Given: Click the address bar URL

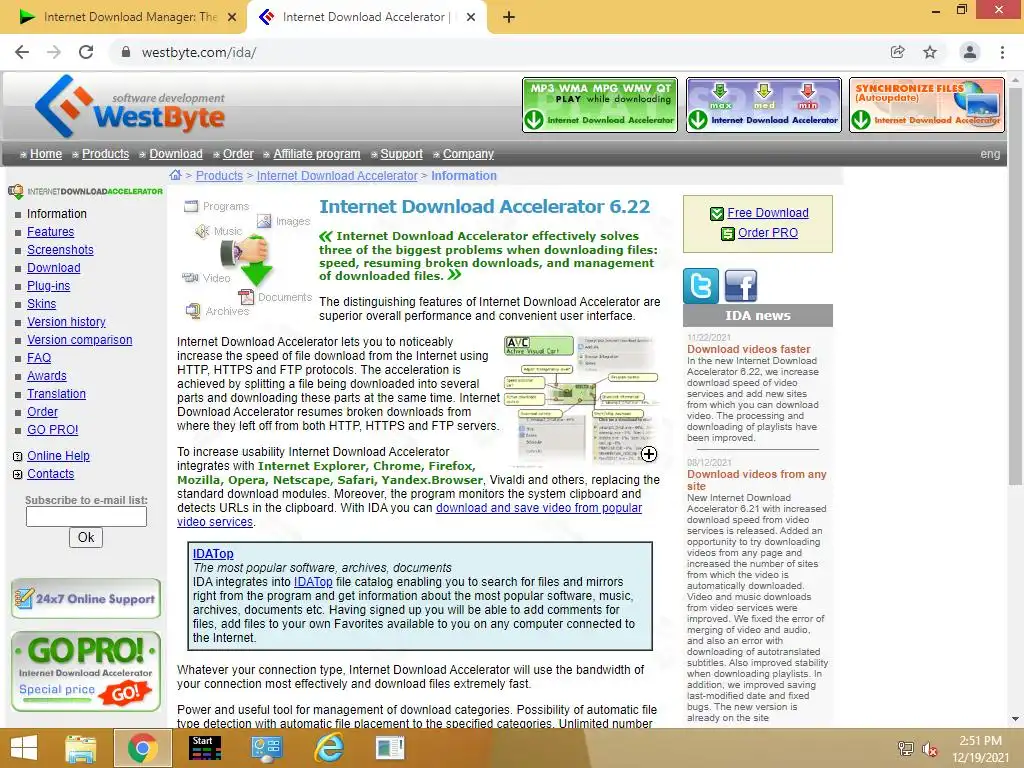Looking at the screenshot, I should coord(199,52).
